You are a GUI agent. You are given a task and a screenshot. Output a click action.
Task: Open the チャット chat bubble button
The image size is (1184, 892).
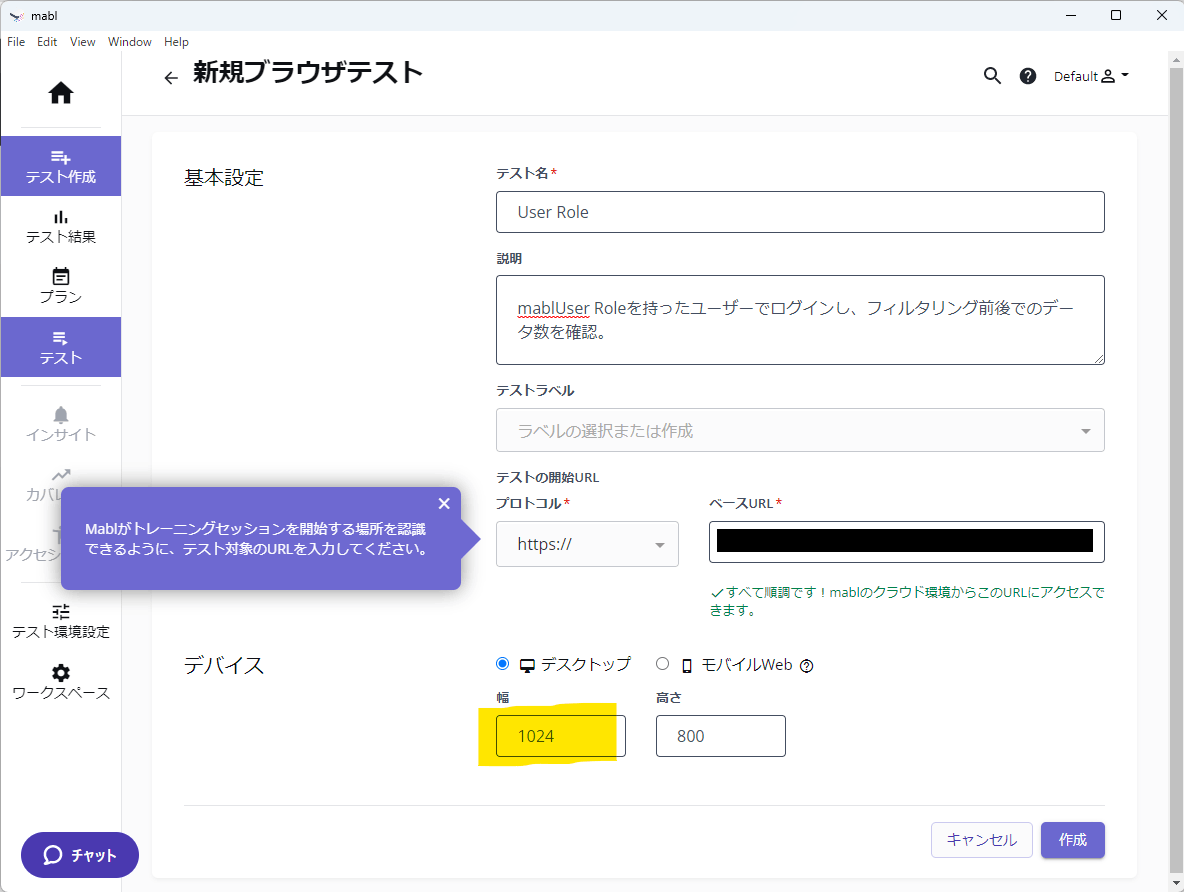[80, 855]
